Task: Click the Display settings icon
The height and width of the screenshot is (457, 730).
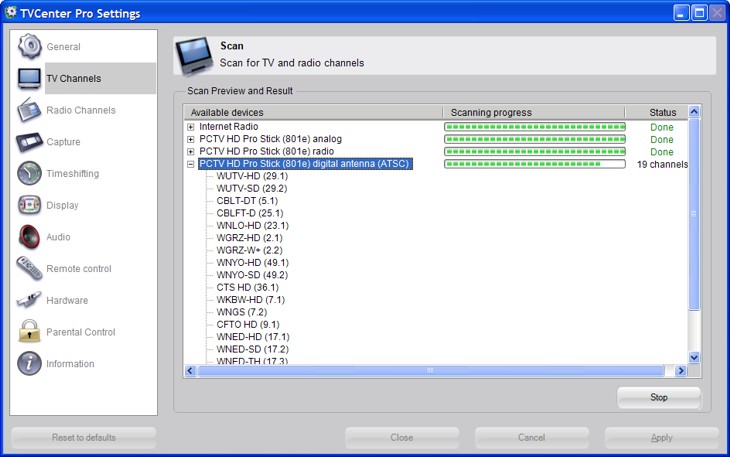Action: (x=29, y=205)
